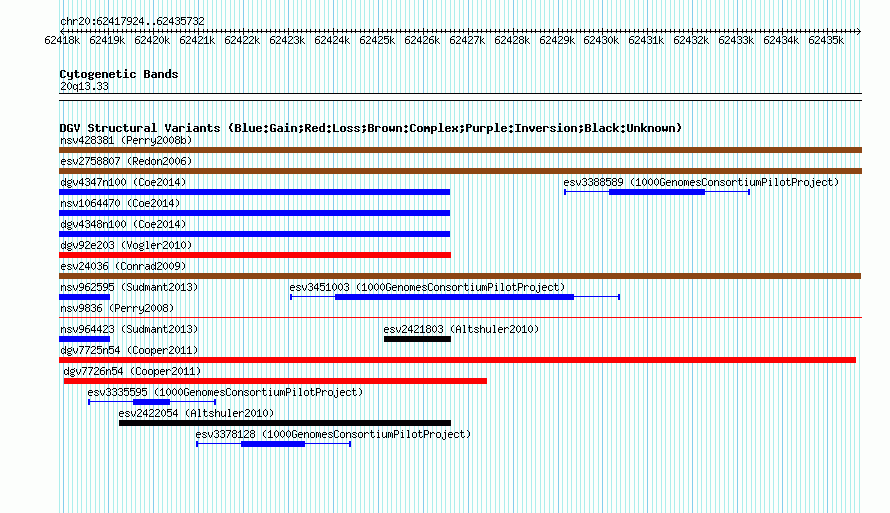This screenshot has width=890, height=513.
Task: Click the 62418k ruler tick label
Action: click(62, 40)
